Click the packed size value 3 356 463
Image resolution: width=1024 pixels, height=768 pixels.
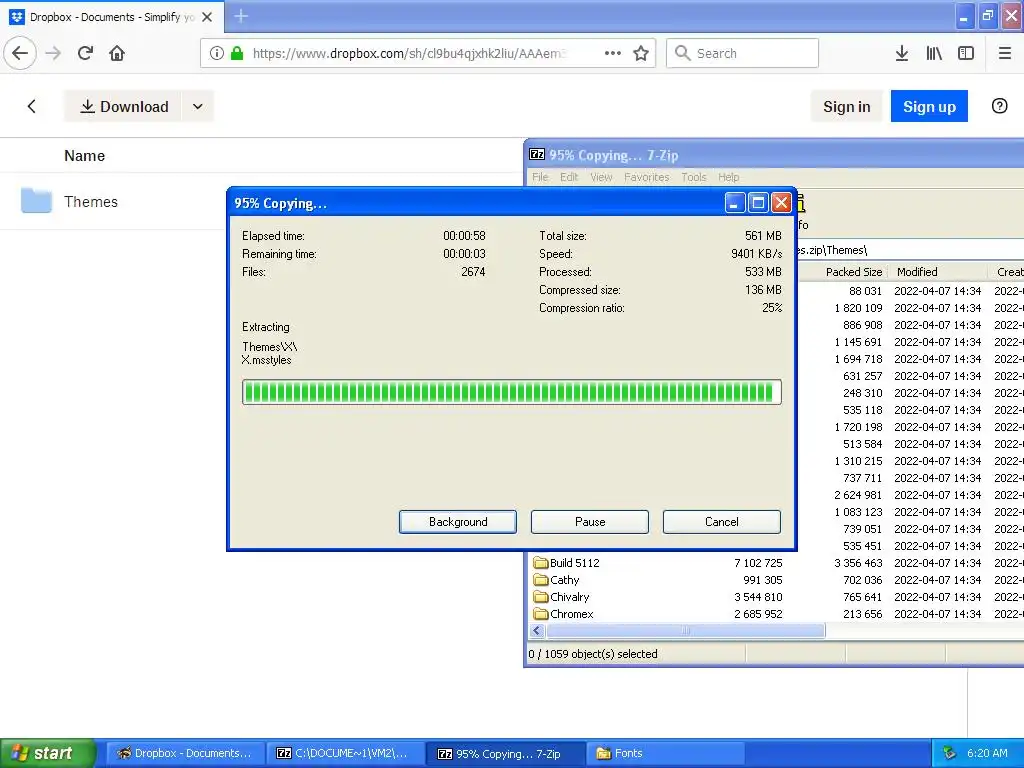(x=857, y=563)
